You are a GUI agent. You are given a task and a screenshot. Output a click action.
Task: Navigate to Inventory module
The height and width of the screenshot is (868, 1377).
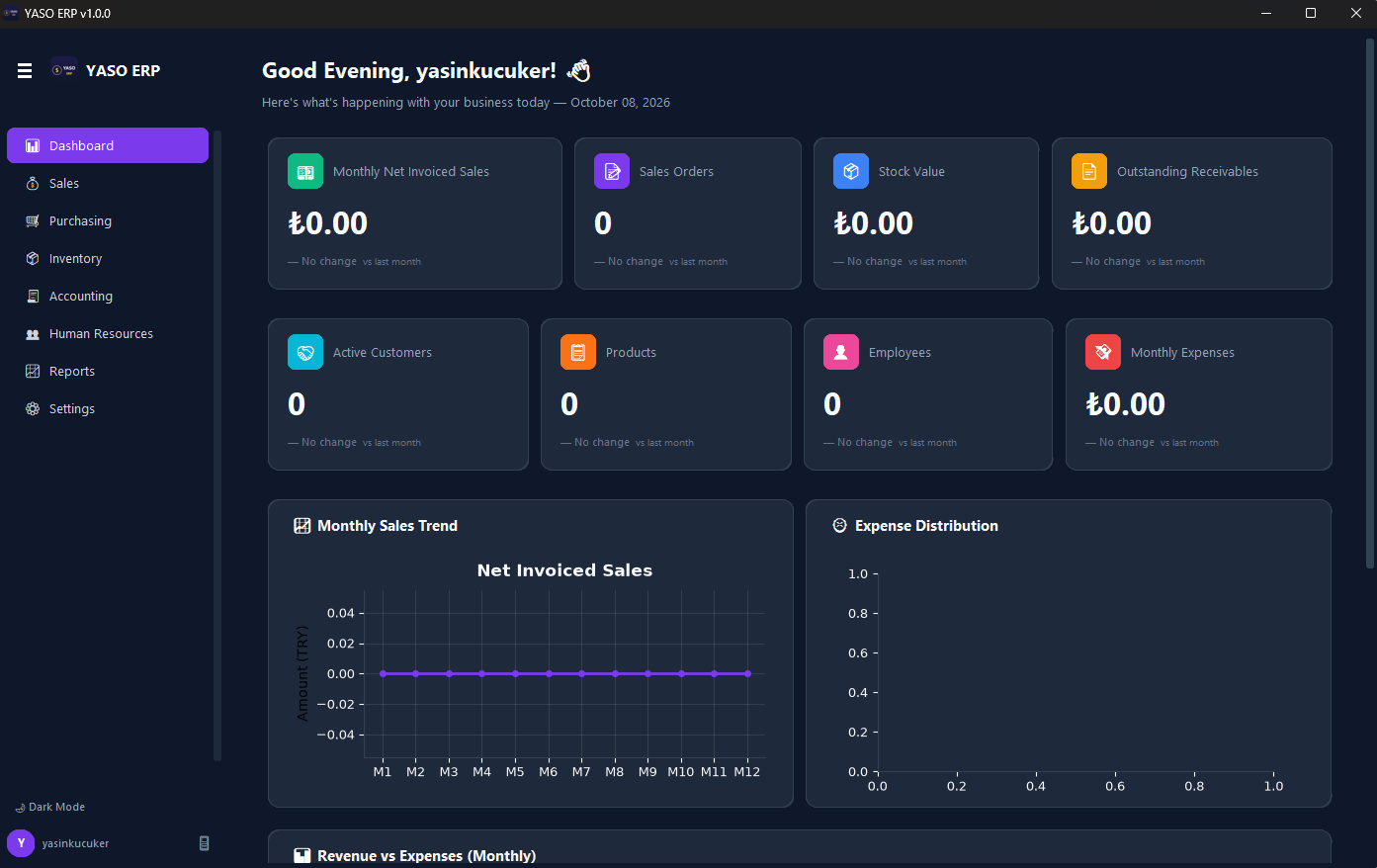pyautogui.click(x=108, y=258)
